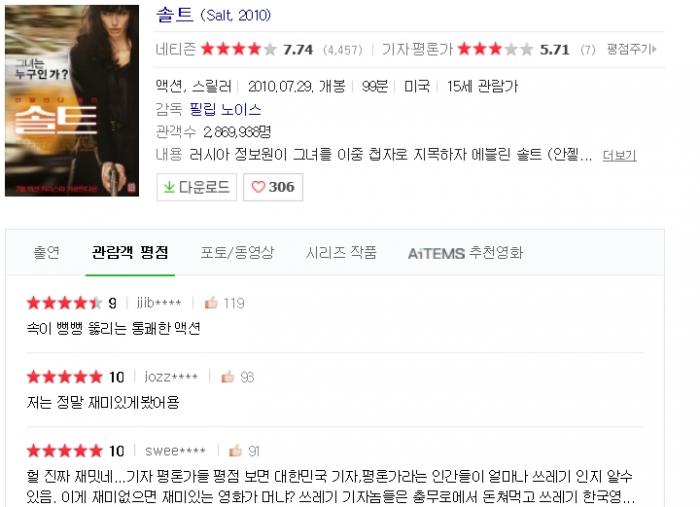Switch to the 출연 tab
Screen dimensions: 700x507
[46, 253]
